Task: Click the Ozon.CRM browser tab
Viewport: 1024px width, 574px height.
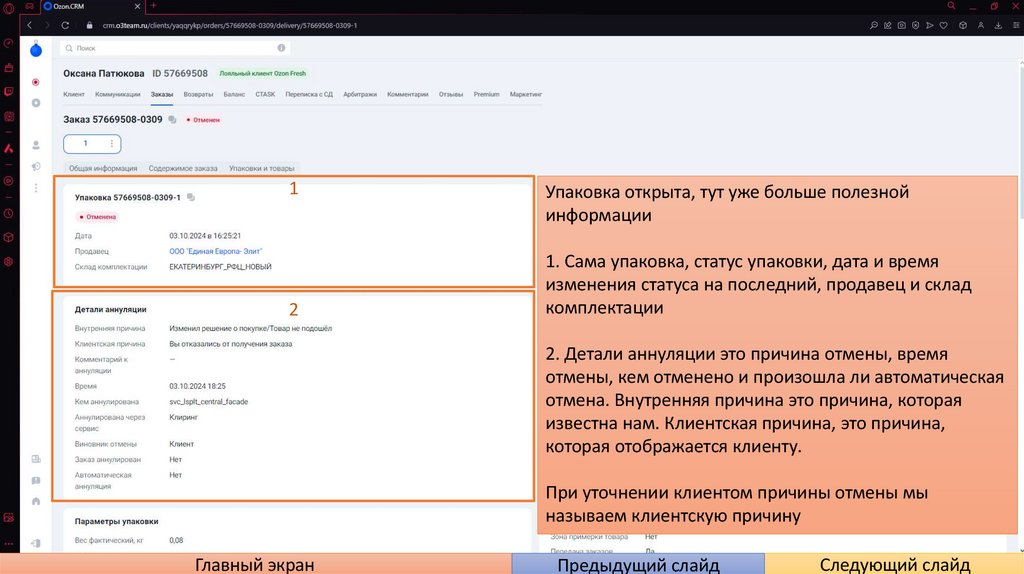Action: point(91,7)
